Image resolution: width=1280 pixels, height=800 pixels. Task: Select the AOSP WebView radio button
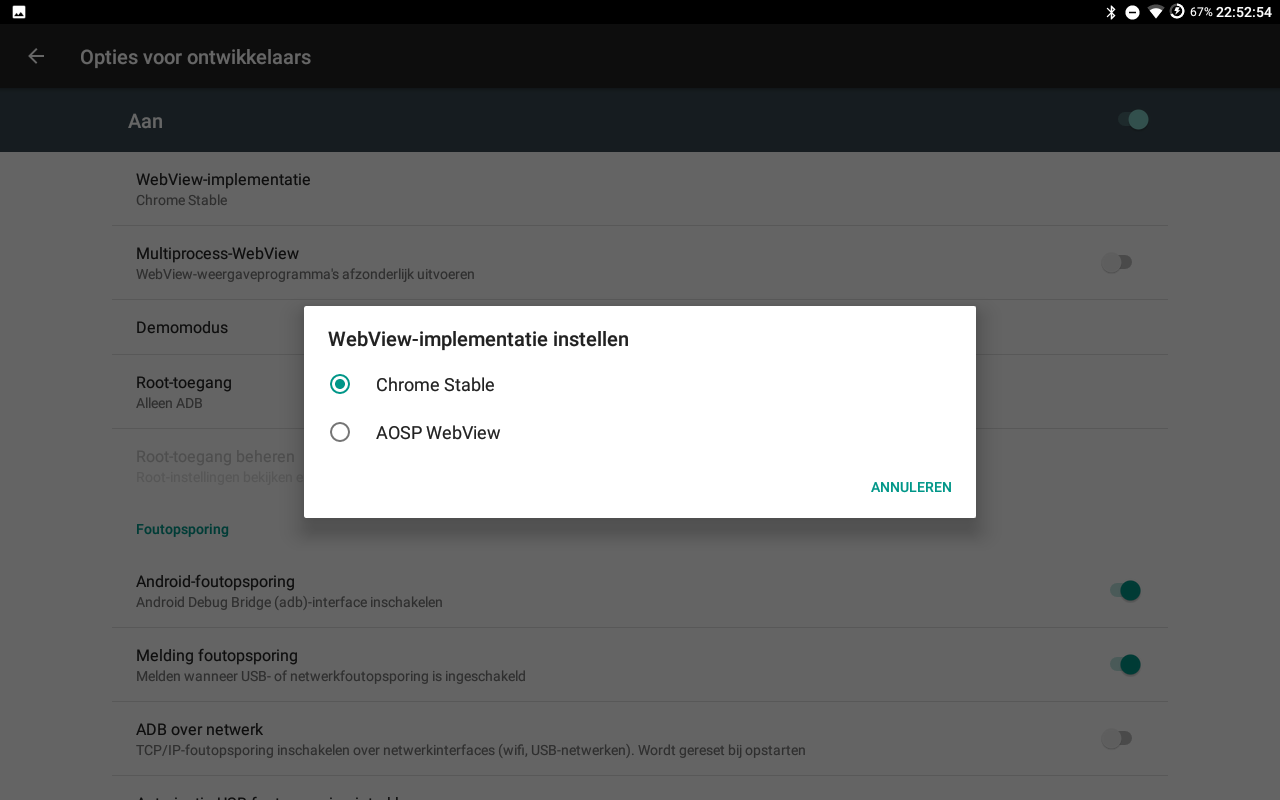click(340, 432)
